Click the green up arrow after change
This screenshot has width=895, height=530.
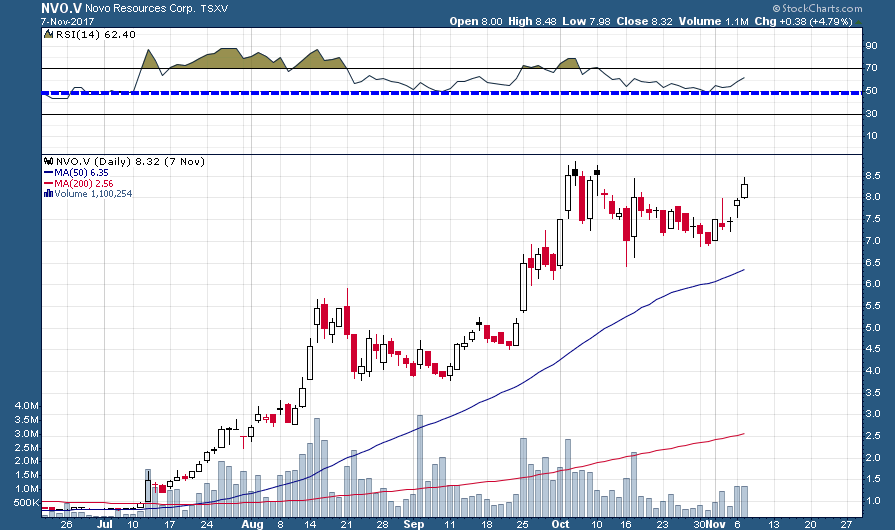(858, 22)
